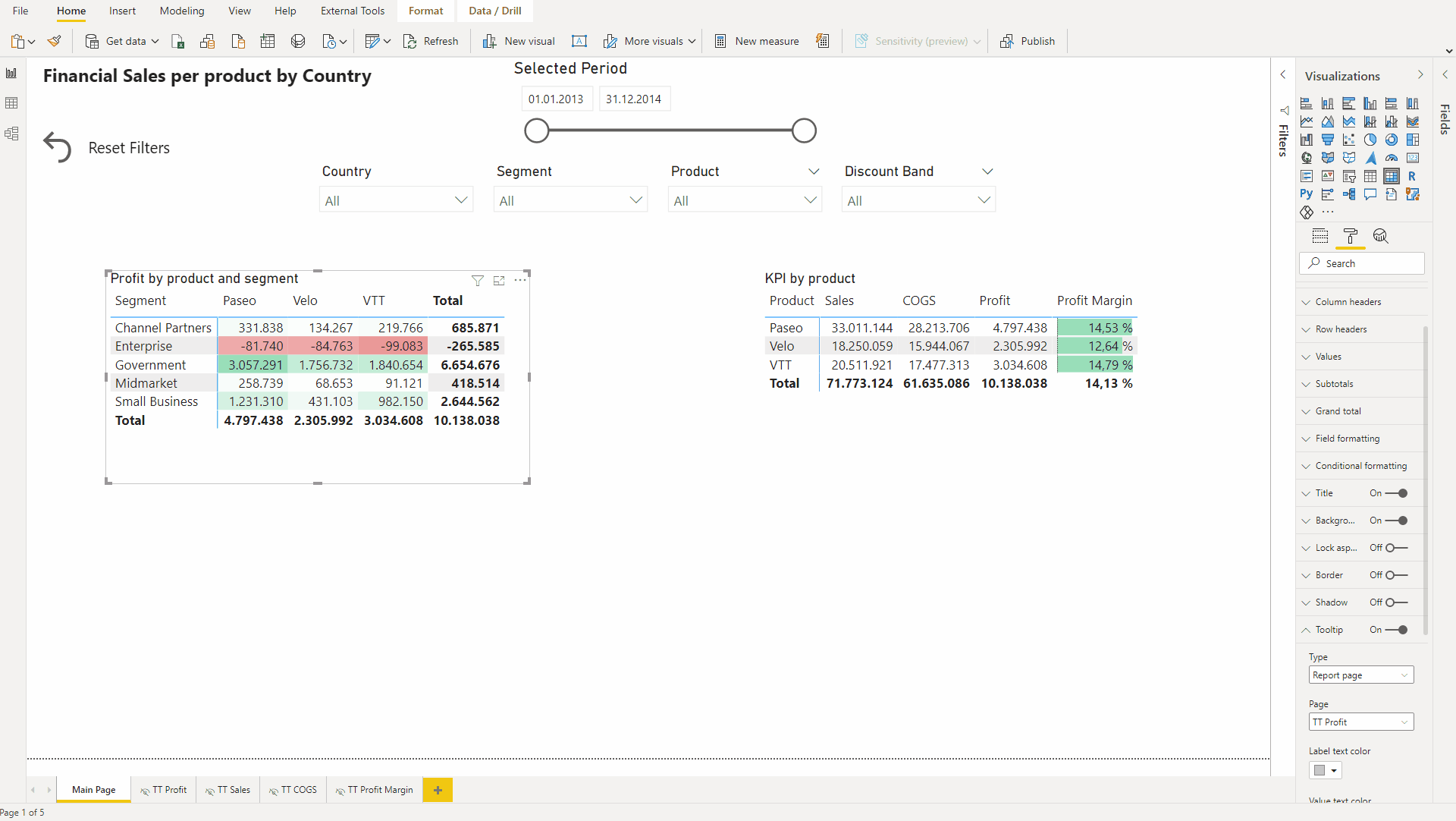Screen dimensions: 1456x821
Task: Enable the Shadow toggle
Action: 1396,602
